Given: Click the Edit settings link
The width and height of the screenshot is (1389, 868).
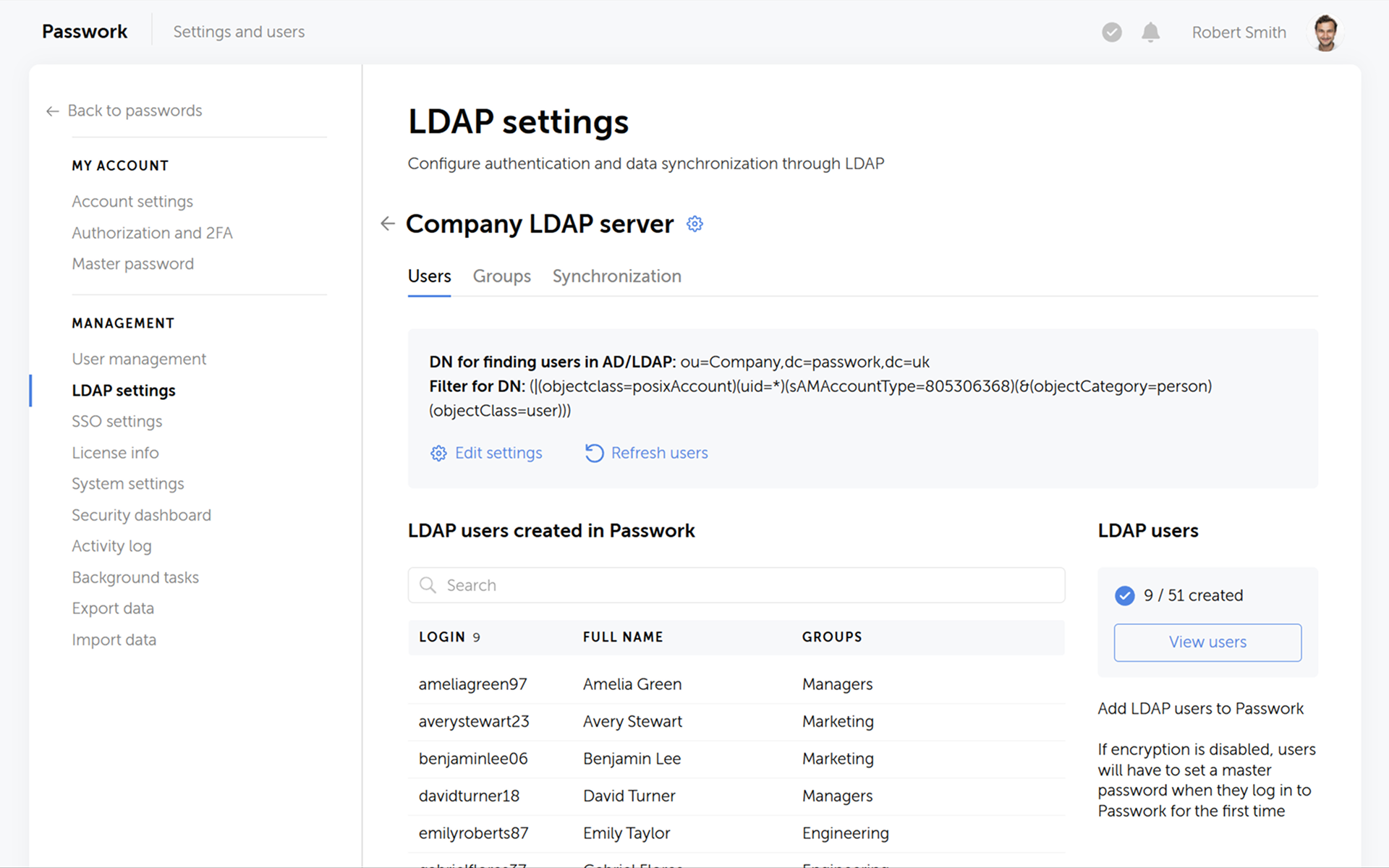Looking at the screenshot, I should coord(498,453).
